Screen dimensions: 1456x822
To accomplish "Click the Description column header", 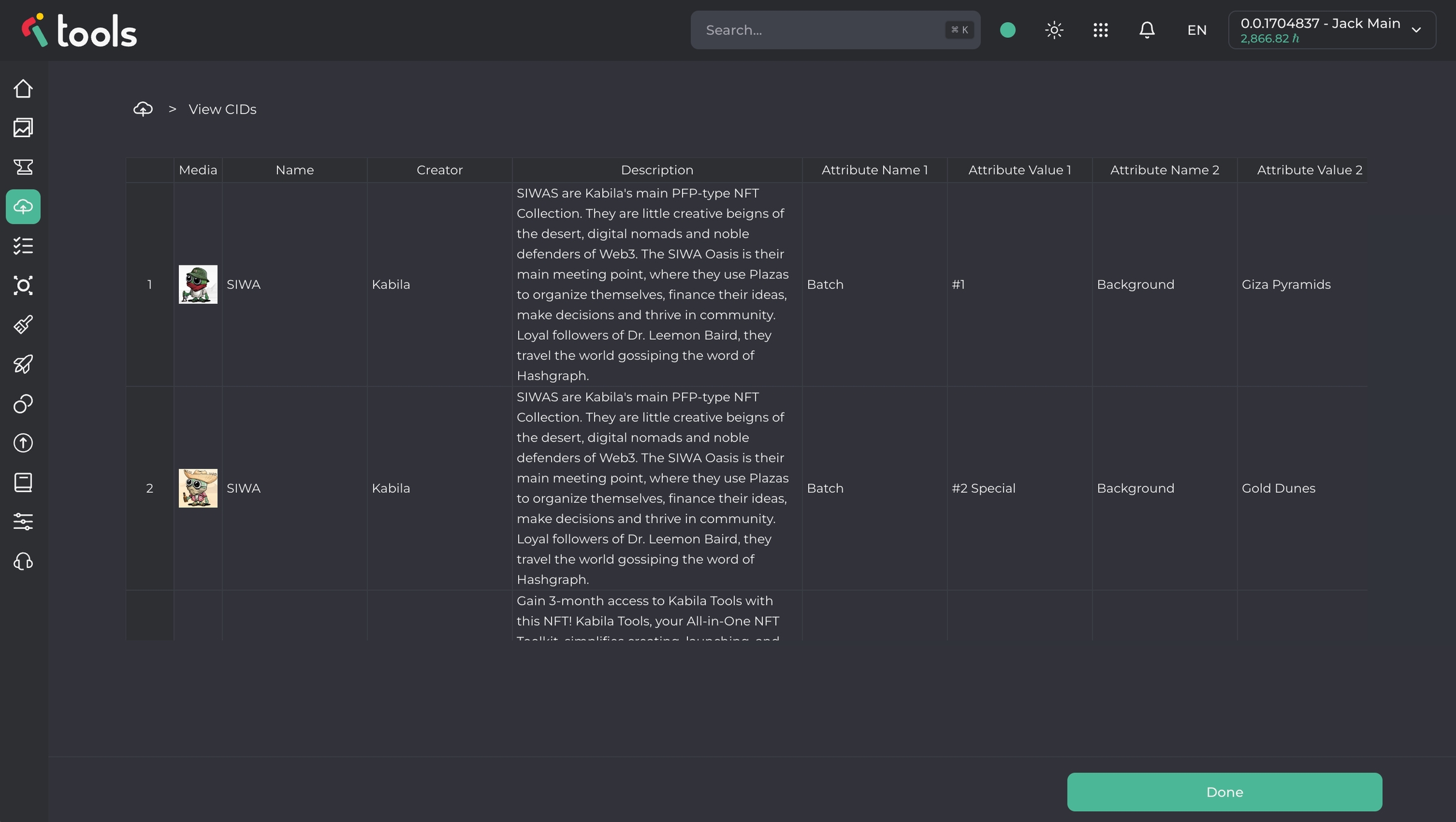I will click(657, 170).
